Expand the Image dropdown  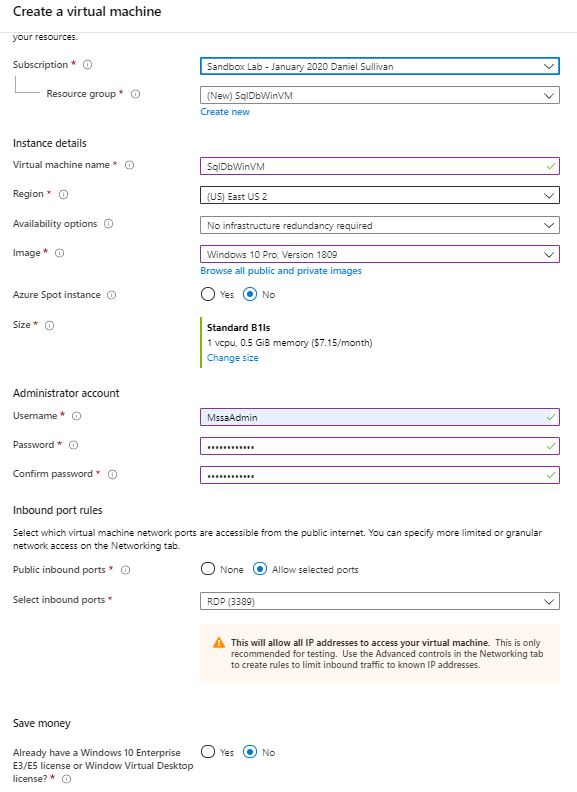pos(379,254)
